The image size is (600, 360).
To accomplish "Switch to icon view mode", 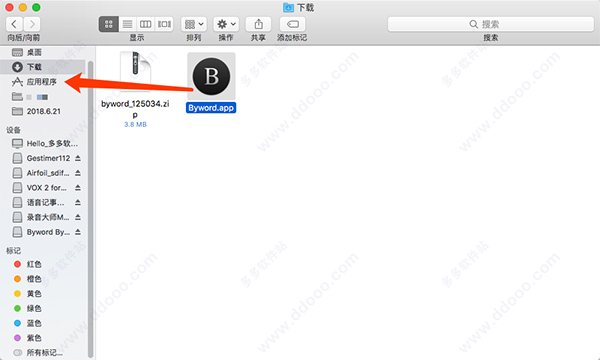I will click(109, 24).
